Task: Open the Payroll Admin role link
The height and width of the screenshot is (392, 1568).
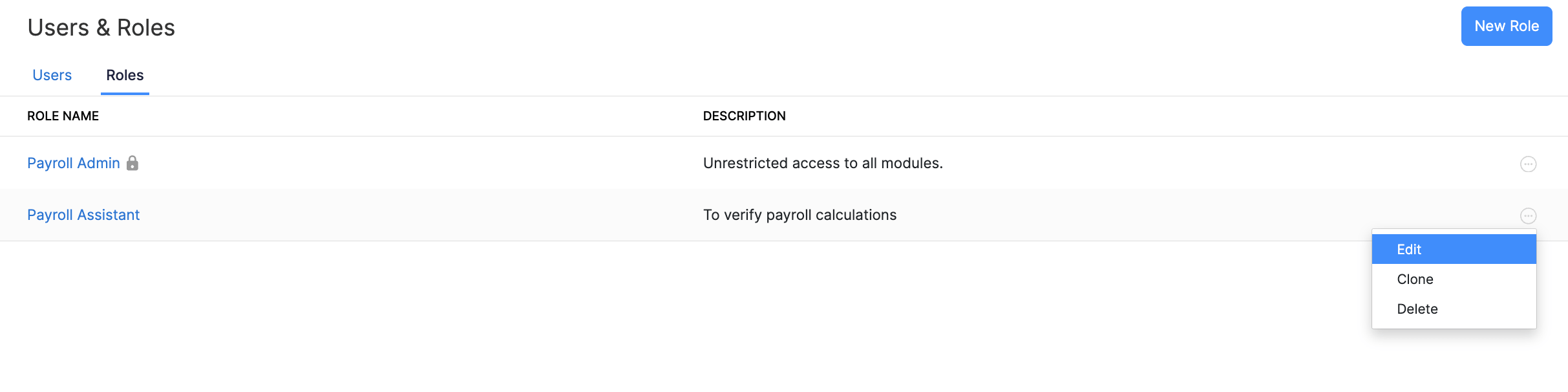Action: (x=74, y=163)
